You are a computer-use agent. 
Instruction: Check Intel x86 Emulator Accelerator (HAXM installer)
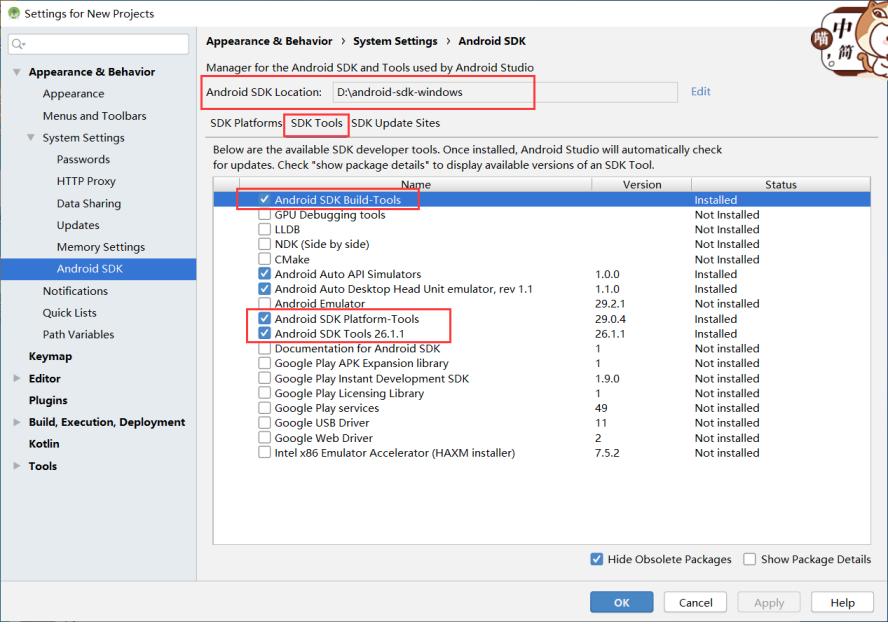[x=264, y=452]
